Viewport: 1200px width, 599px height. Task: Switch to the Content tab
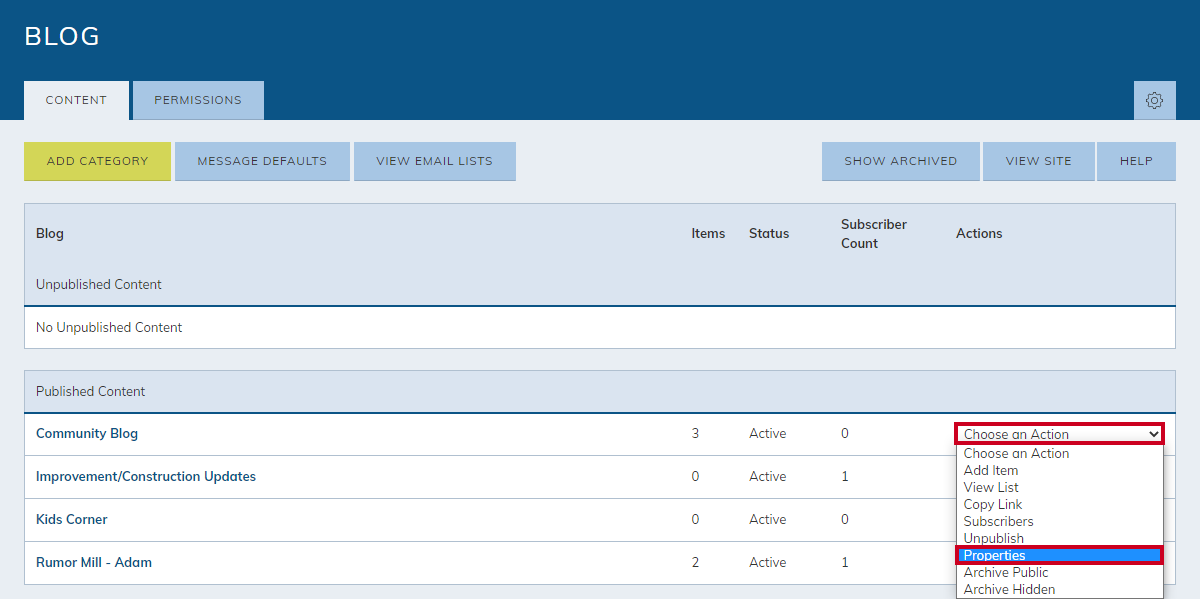pyautogui.click(x=76, y=101)
